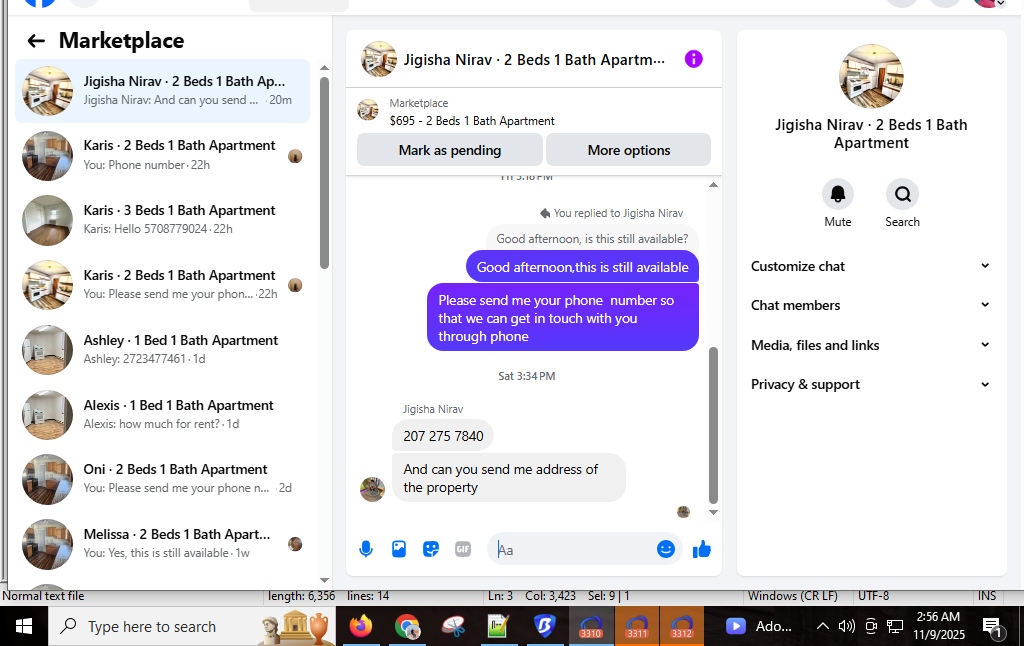
Task: Click the conversation list scrollbar thumb
Action: click(x=325, y=172)
